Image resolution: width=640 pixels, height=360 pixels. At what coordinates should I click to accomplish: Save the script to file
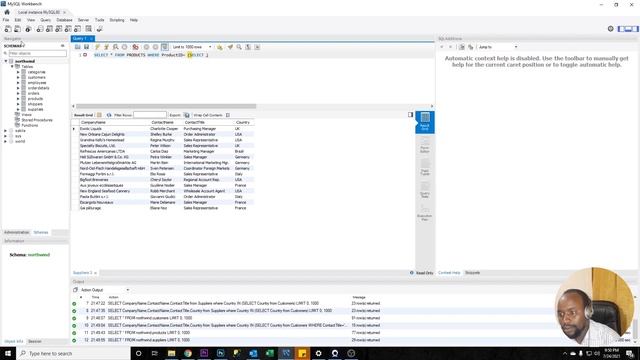(x=87, y=47)
